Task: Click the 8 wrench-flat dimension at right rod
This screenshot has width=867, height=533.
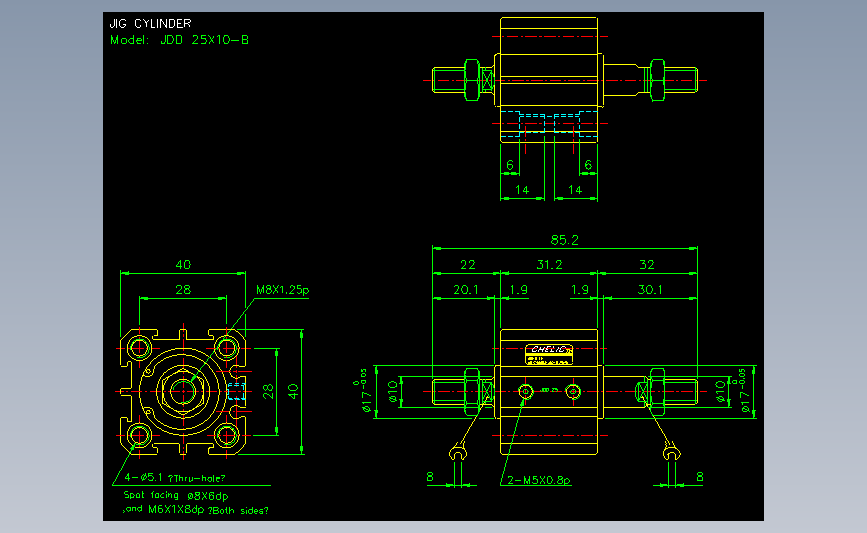Action: click(x=700, y=477)
